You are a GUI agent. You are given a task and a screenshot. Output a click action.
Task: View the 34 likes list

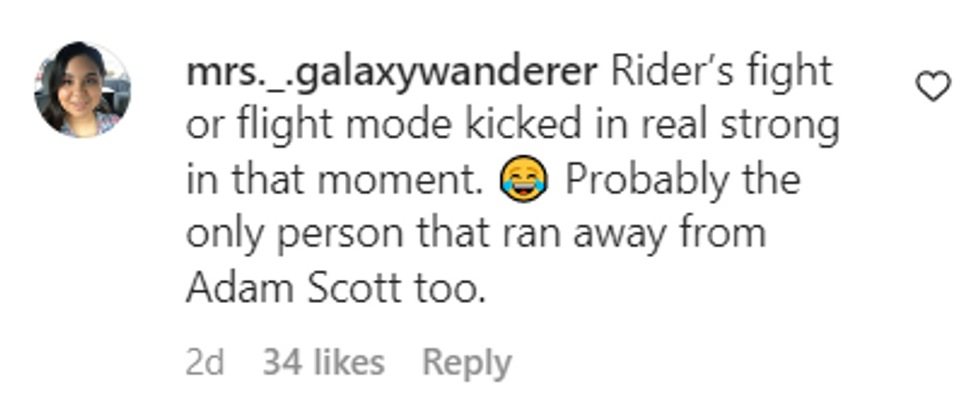click(x=323, y=362)
